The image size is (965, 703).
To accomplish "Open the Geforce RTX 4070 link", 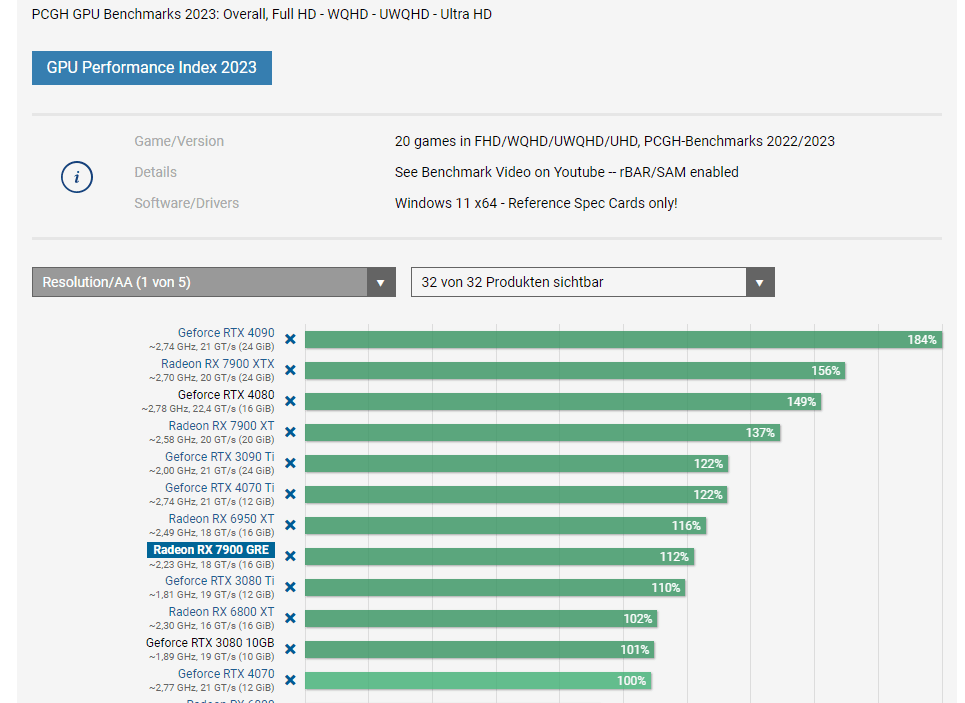I will tap(226, 673).
